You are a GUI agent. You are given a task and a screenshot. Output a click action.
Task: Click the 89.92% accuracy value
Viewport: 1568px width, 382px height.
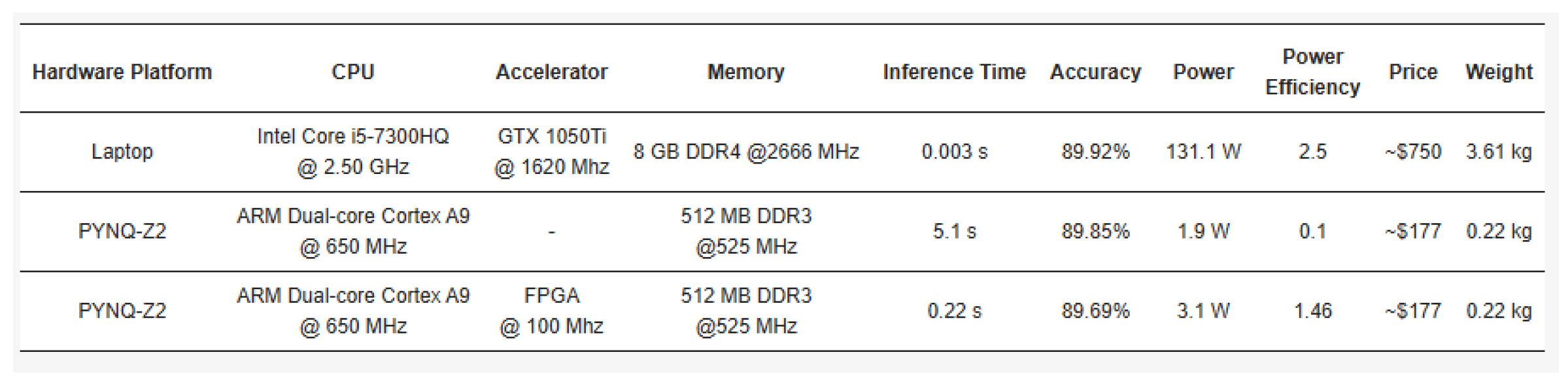coord(1095,152)
